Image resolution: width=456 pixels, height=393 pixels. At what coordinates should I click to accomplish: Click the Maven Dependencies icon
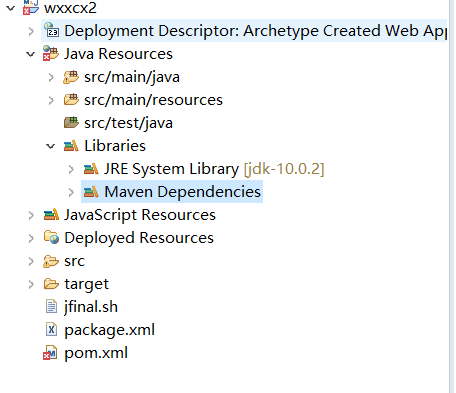91,192
